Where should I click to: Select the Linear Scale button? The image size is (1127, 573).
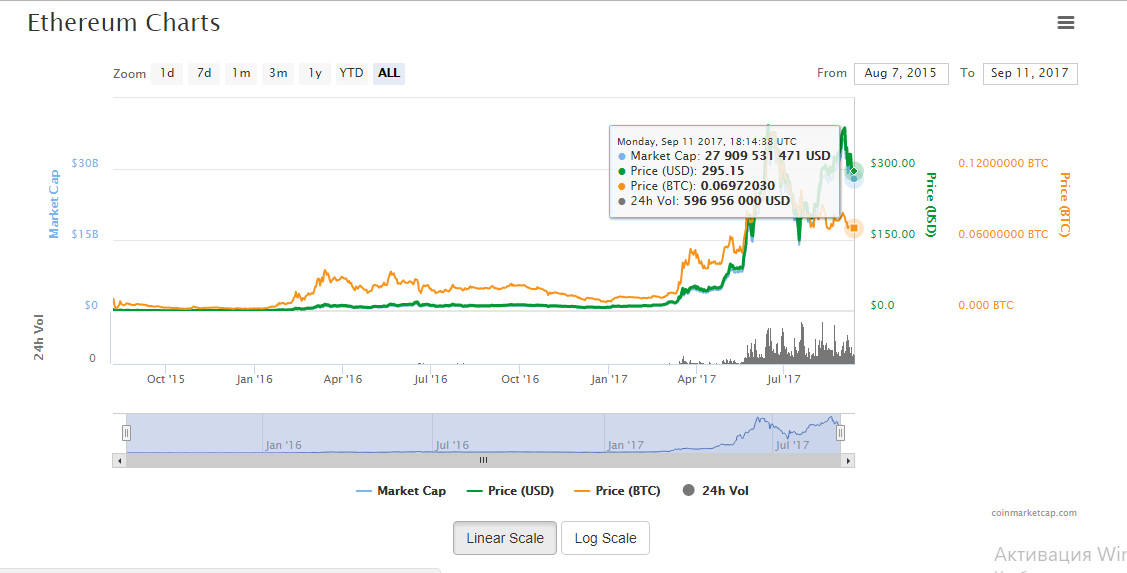pos(505,538)
